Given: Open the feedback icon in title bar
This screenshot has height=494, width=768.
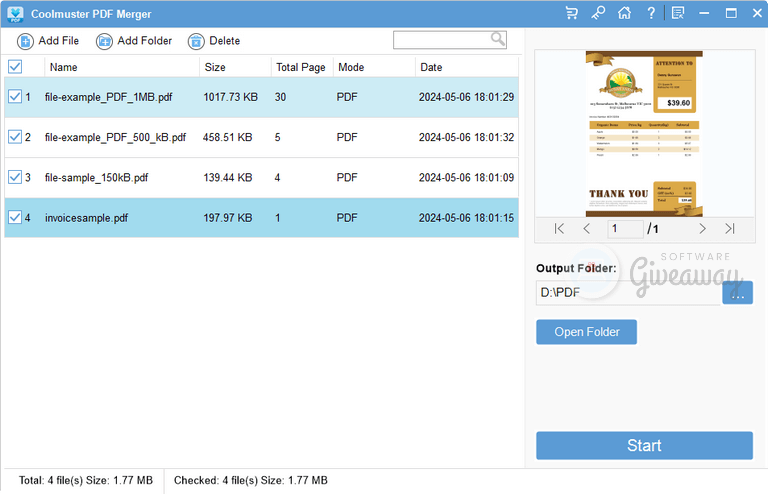Looking at the screenshot, I should (x=678, y=13).
